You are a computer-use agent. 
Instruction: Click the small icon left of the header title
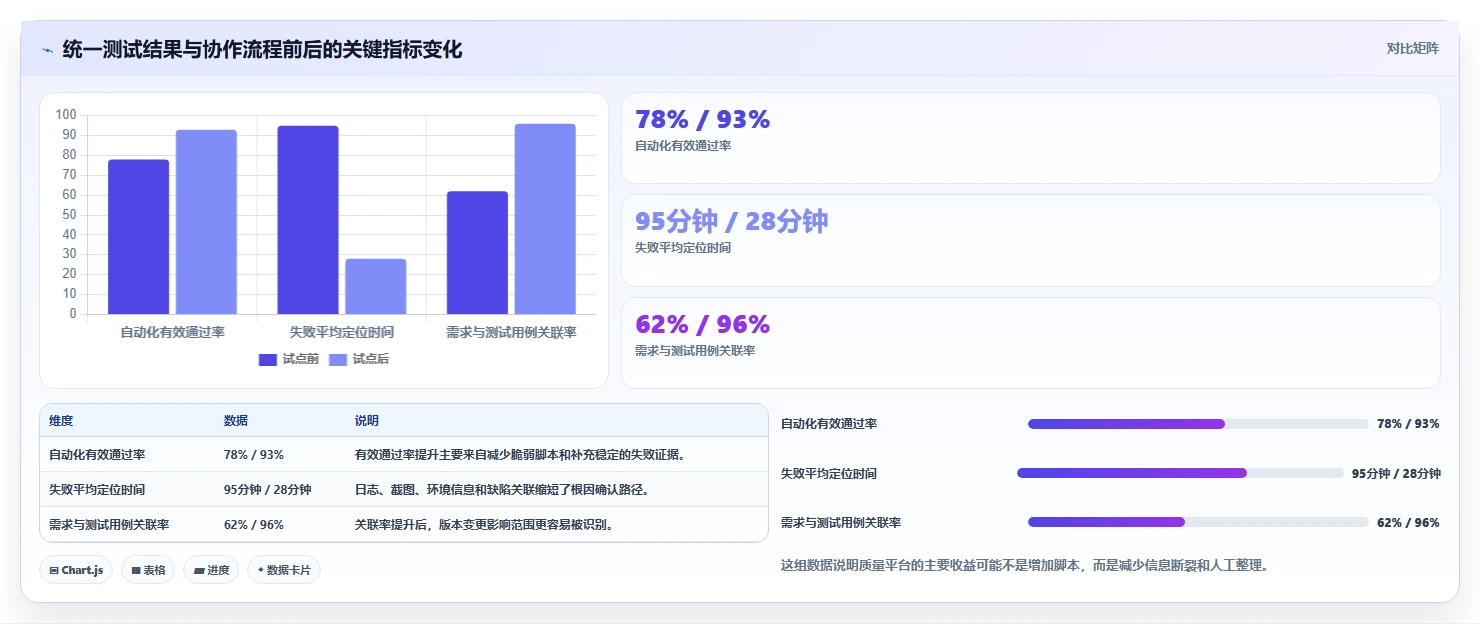point(47,50)
